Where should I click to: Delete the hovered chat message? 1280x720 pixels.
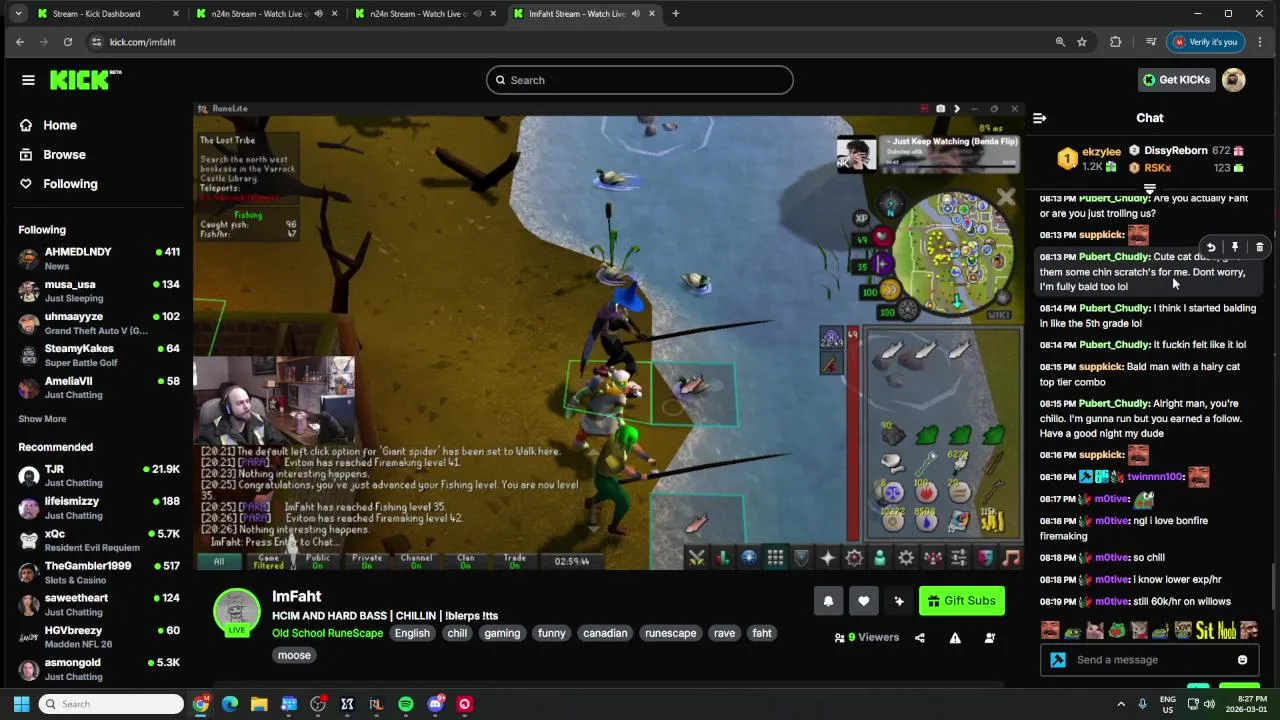tap(1259, 247)
